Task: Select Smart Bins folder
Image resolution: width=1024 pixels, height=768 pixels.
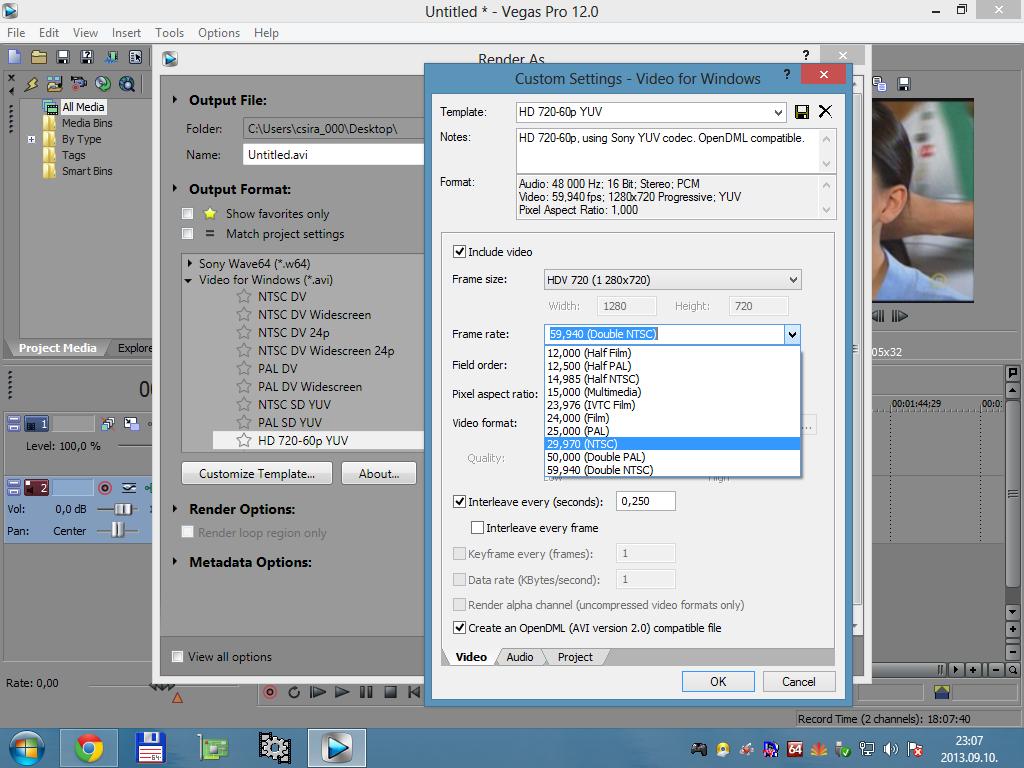Action: (x=86, y=171)
